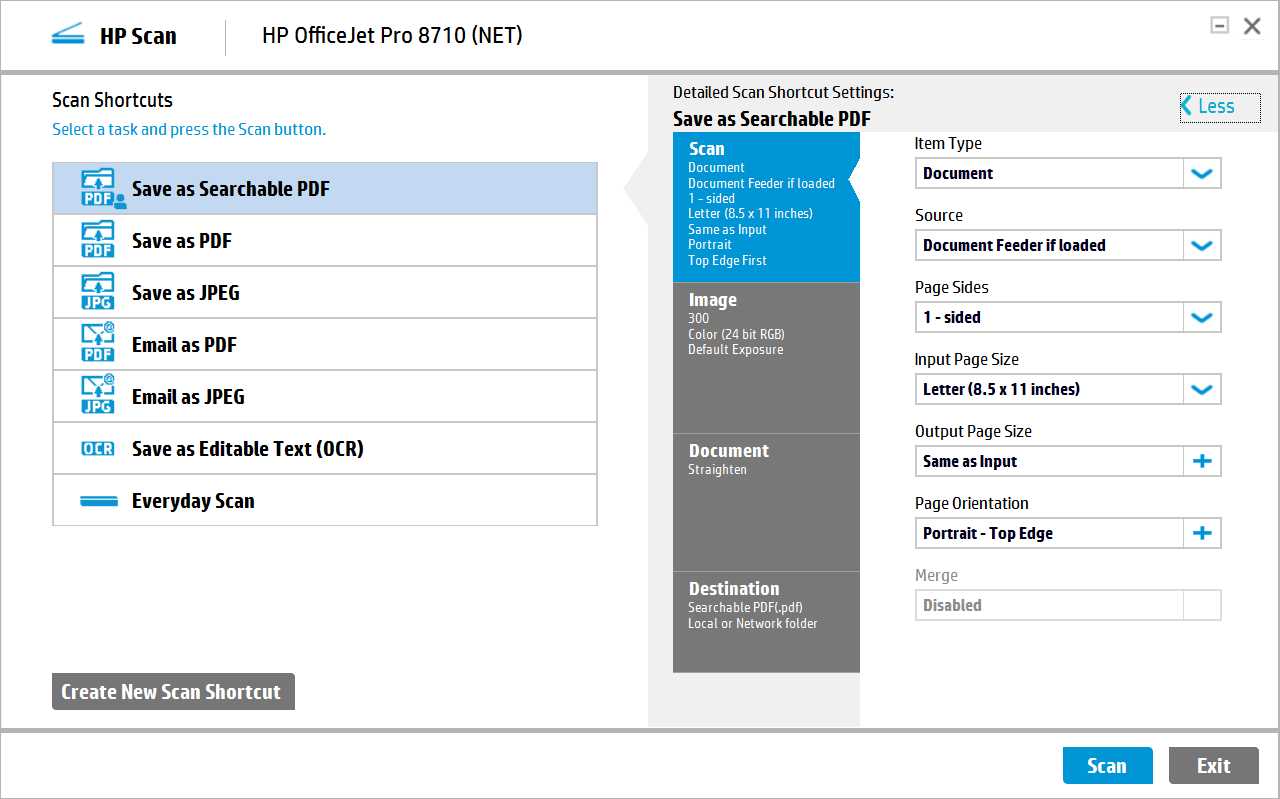
Task: Open the Source dropdown
Action: [1202, 245]
